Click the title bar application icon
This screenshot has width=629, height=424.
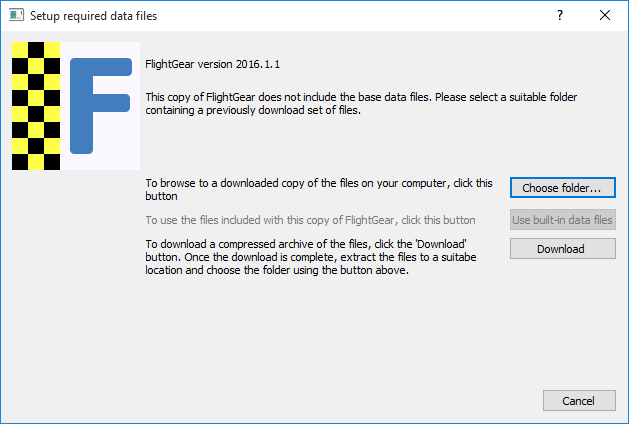point(16,16)
